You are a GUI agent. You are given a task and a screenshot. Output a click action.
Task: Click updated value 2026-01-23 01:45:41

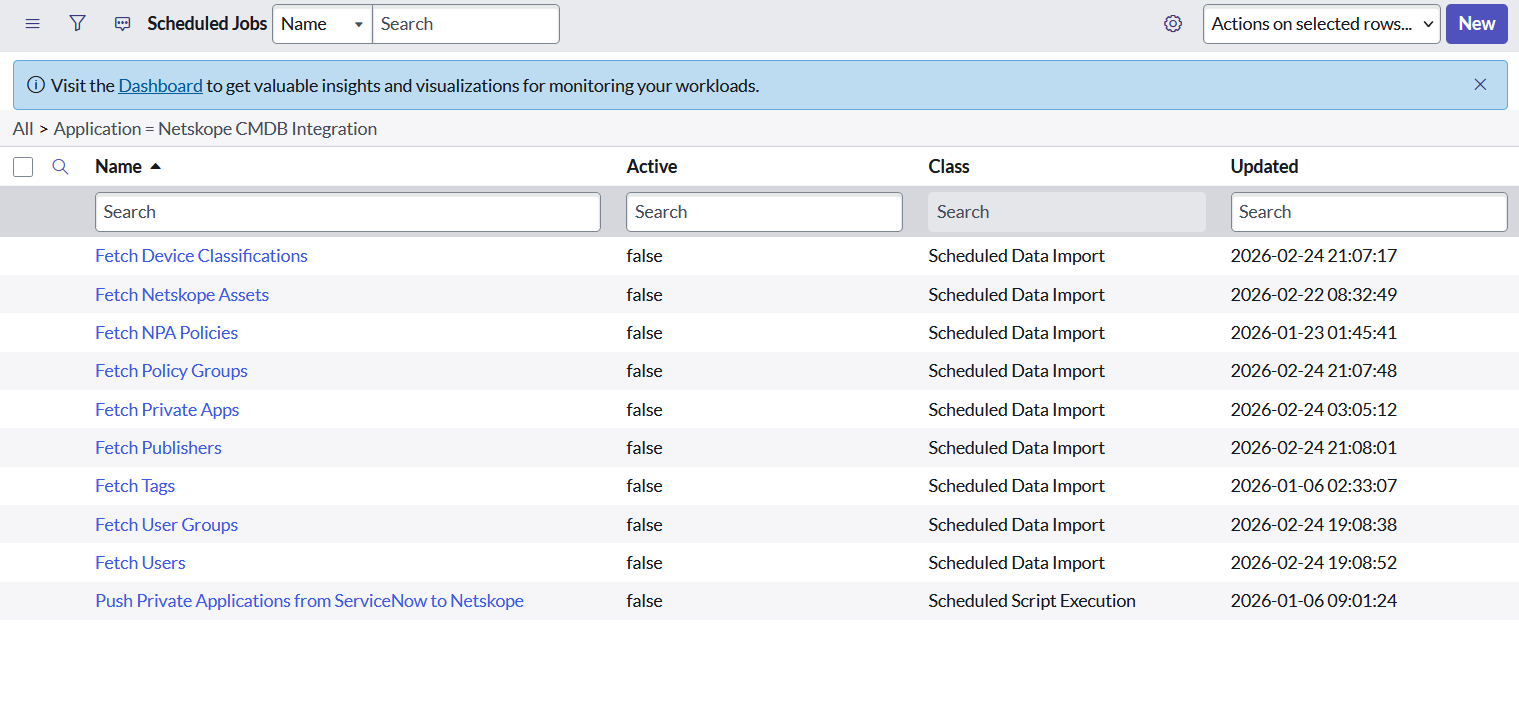[1313, 333]
